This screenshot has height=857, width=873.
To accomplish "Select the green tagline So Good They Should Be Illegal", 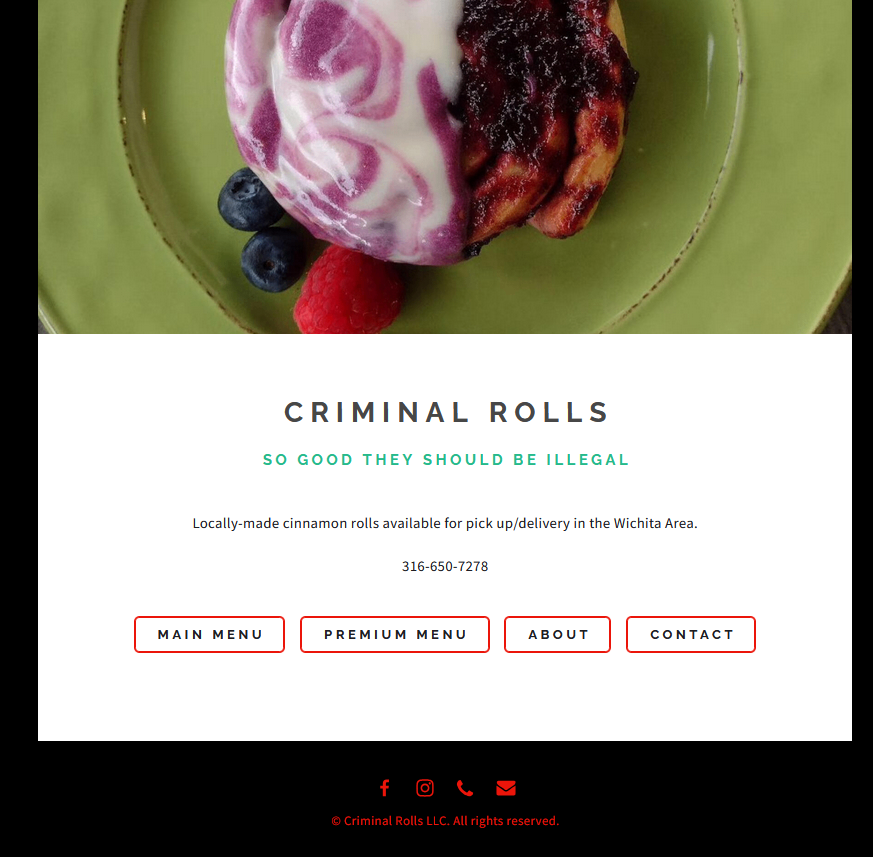I will click(446, 460).
